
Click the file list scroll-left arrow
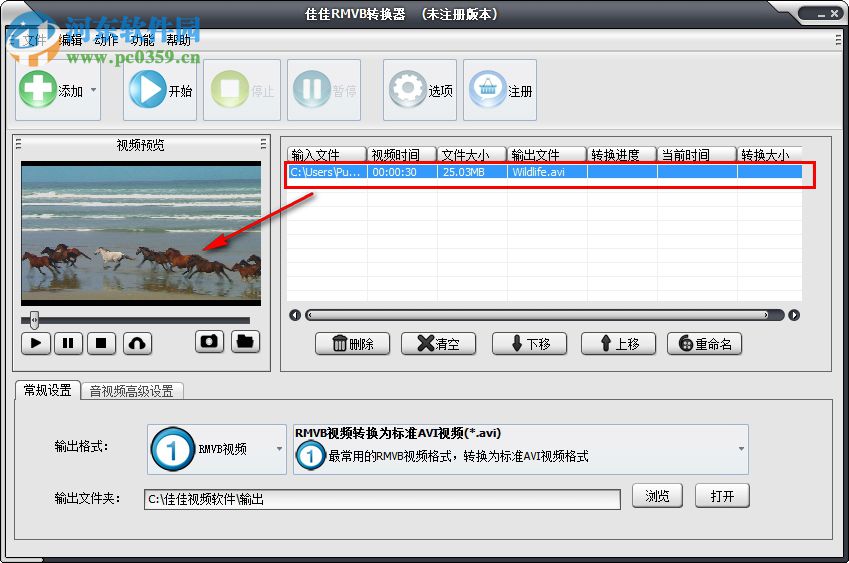[x=295, y=315]
